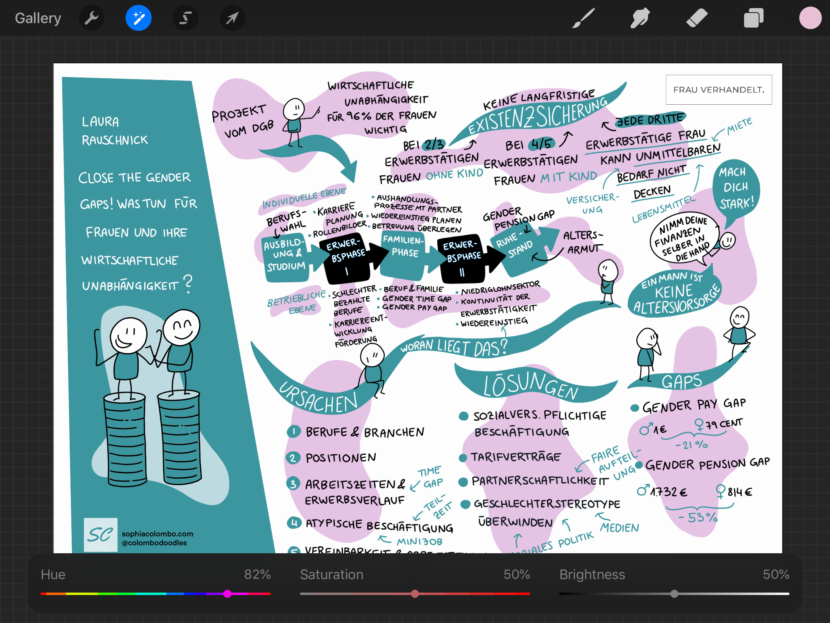The height and width of the screenshot is (623, 830).
Task: Click the Hue slider handle
Action: 228,594
